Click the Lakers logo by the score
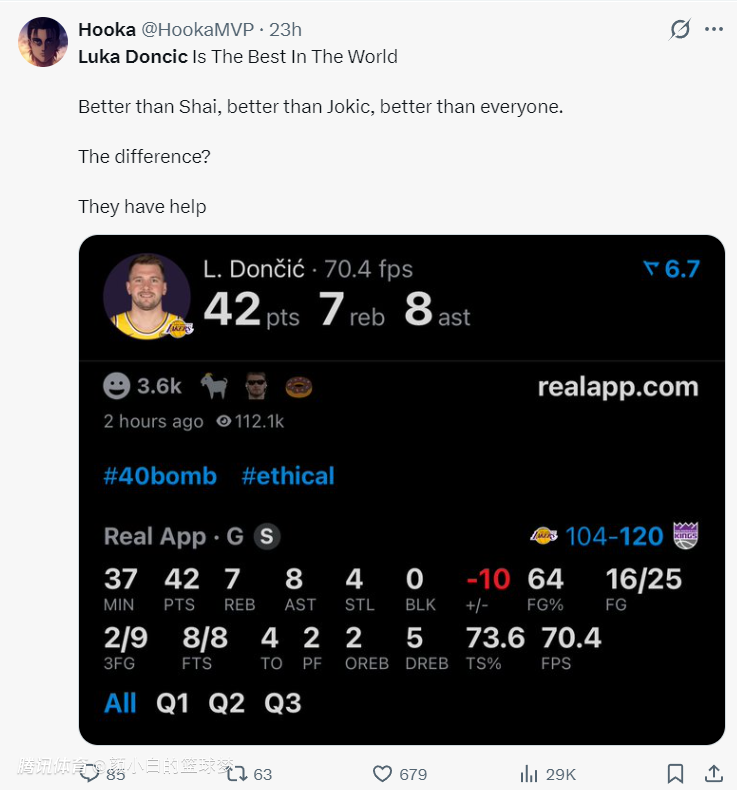Viewport: 737px width, 790px height. (544, 536)
